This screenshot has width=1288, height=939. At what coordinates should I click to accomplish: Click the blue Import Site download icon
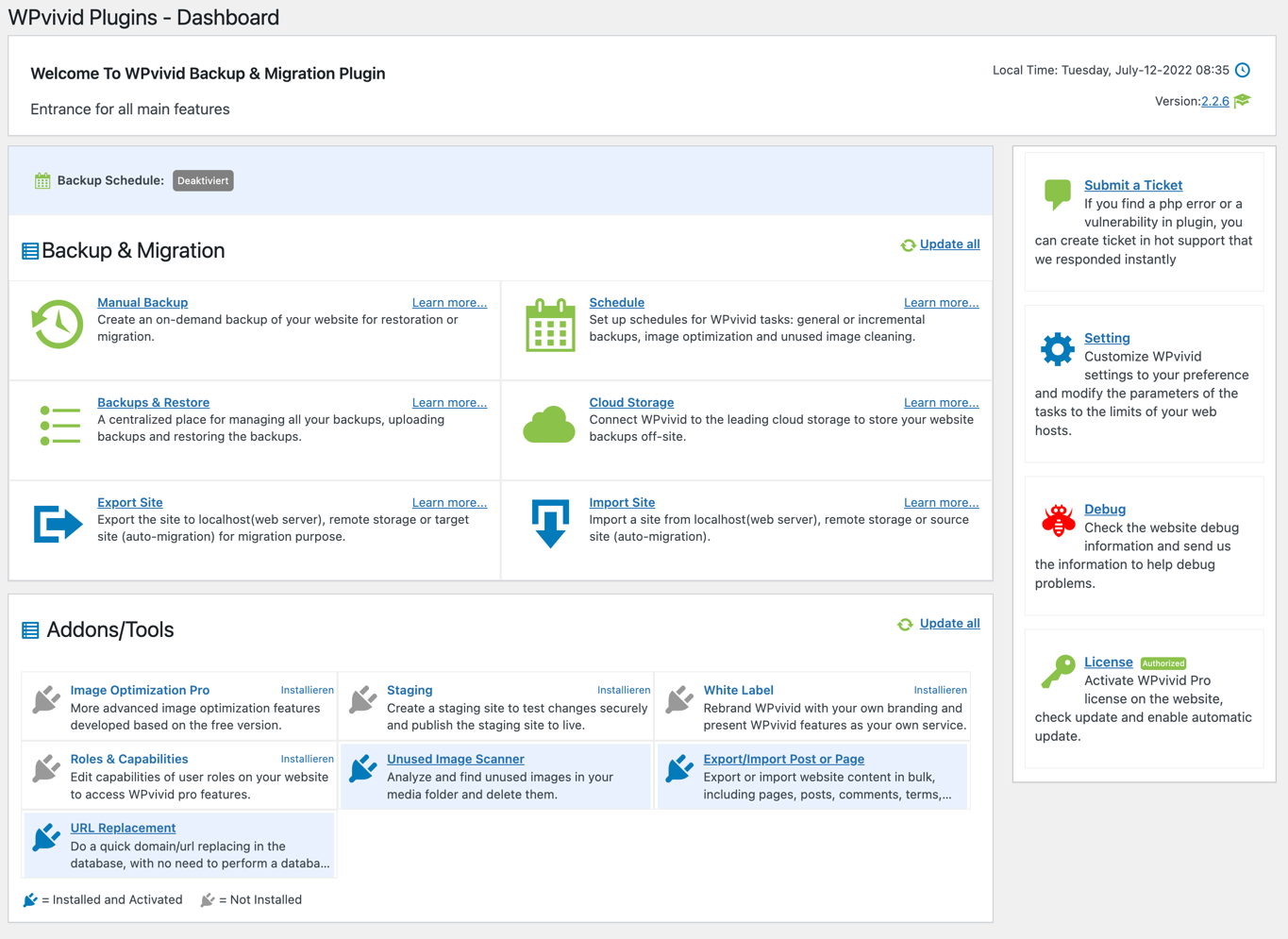click(550, 524)
